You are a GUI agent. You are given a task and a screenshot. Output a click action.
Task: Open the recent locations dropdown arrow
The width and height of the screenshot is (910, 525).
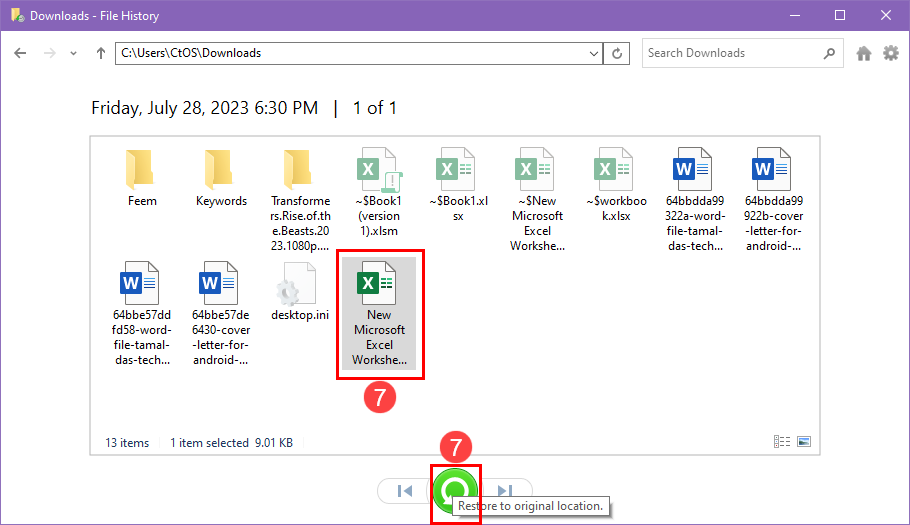73,53
